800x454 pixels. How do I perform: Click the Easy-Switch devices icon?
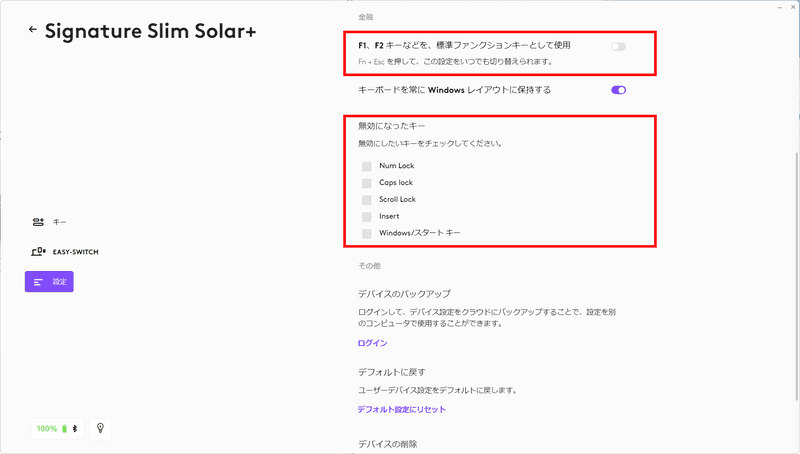click(39, 252)
